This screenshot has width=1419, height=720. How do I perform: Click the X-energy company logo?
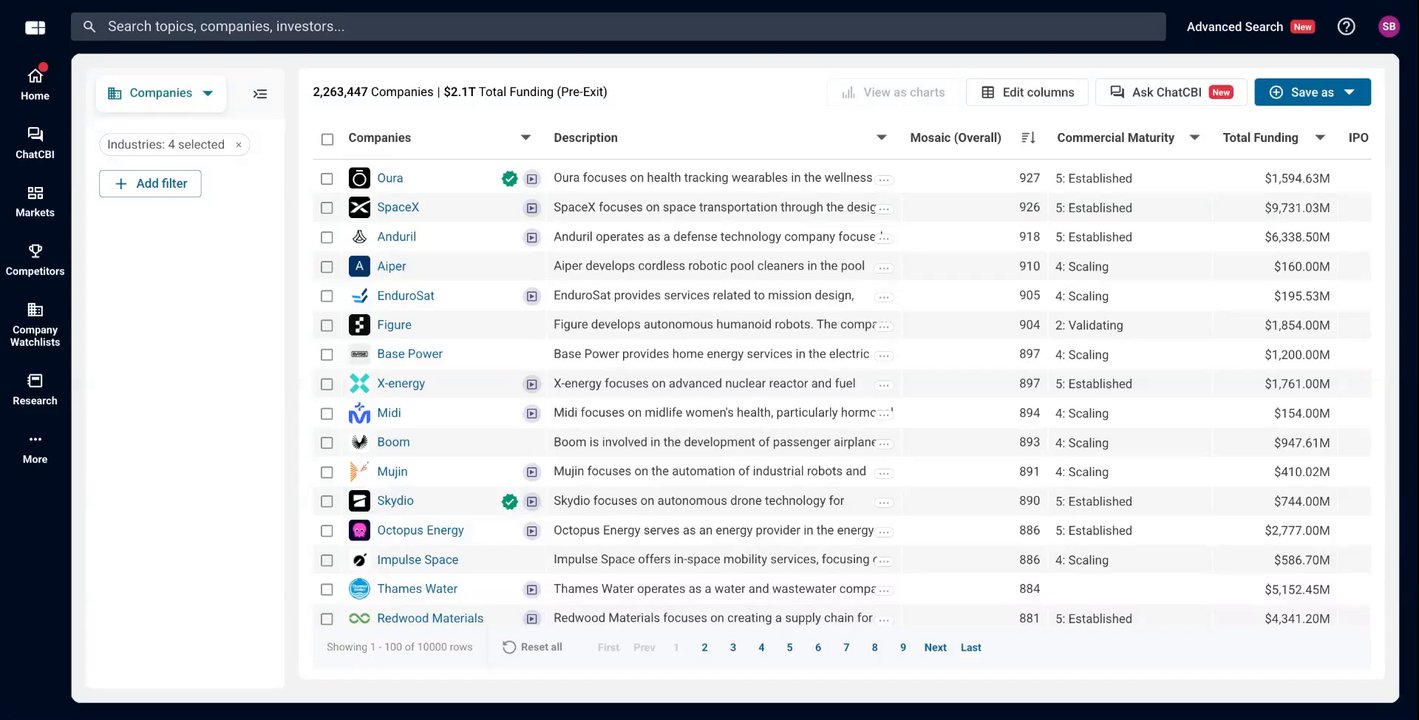pyautogui.click(x=359, y=384)
